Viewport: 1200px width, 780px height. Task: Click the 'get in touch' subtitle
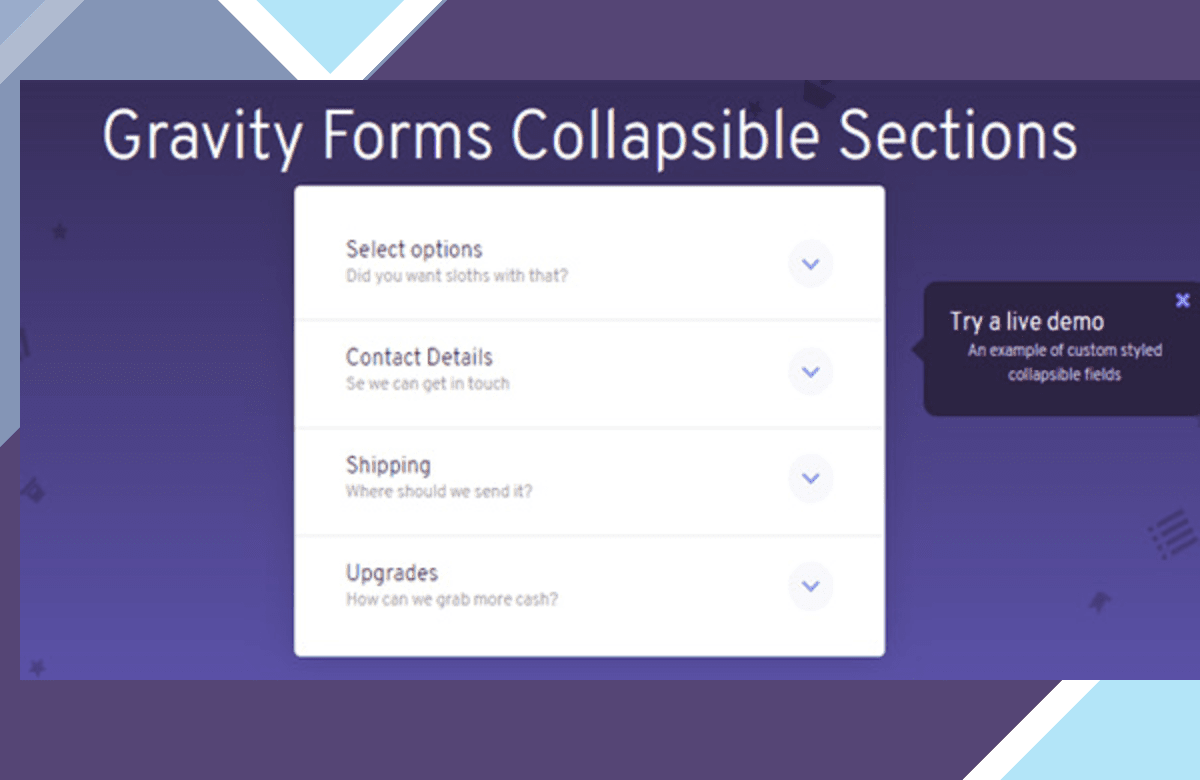click(427, 384)
